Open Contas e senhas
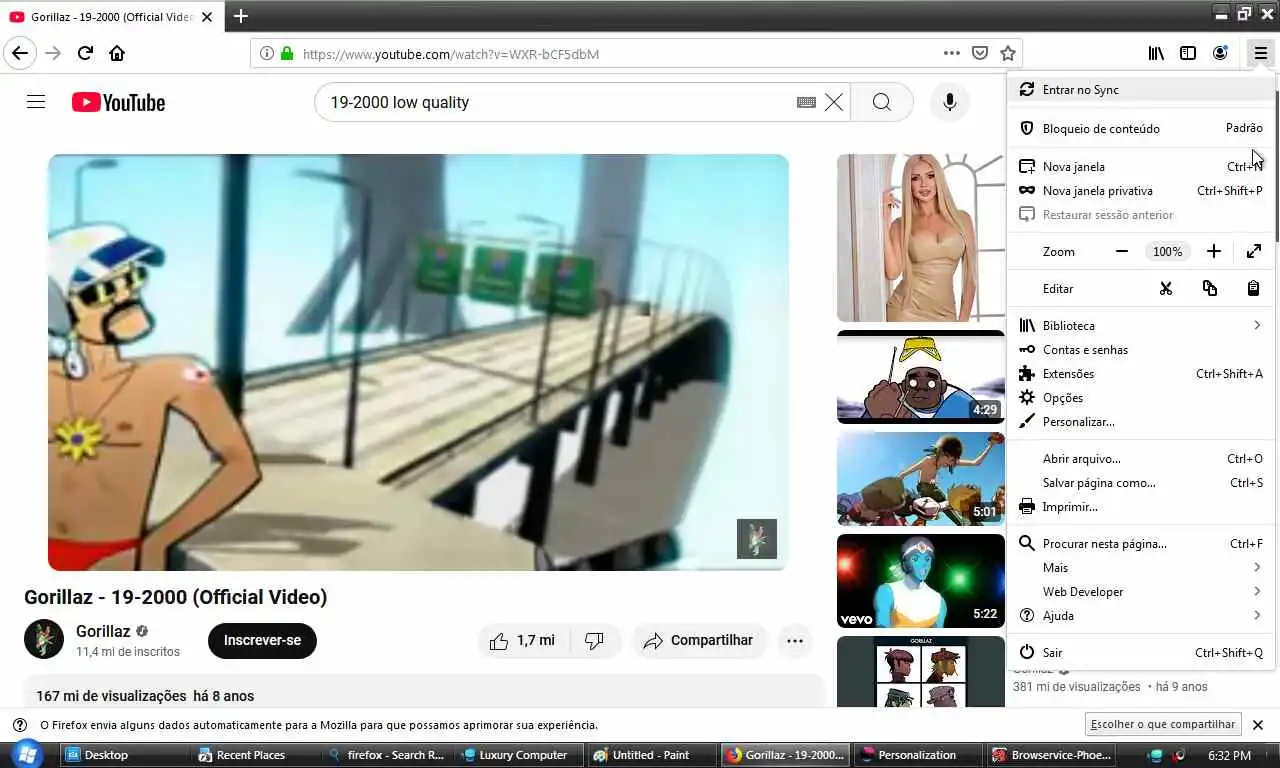This screenshot has height=768, width=1280. point(1141,349)
